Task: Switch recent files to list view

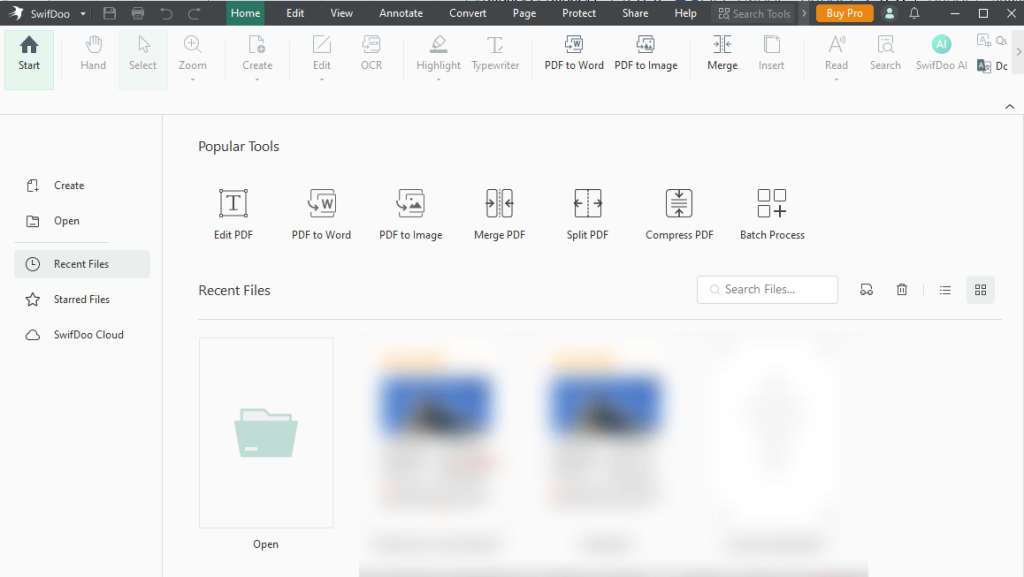Action: tap(944, 289)
